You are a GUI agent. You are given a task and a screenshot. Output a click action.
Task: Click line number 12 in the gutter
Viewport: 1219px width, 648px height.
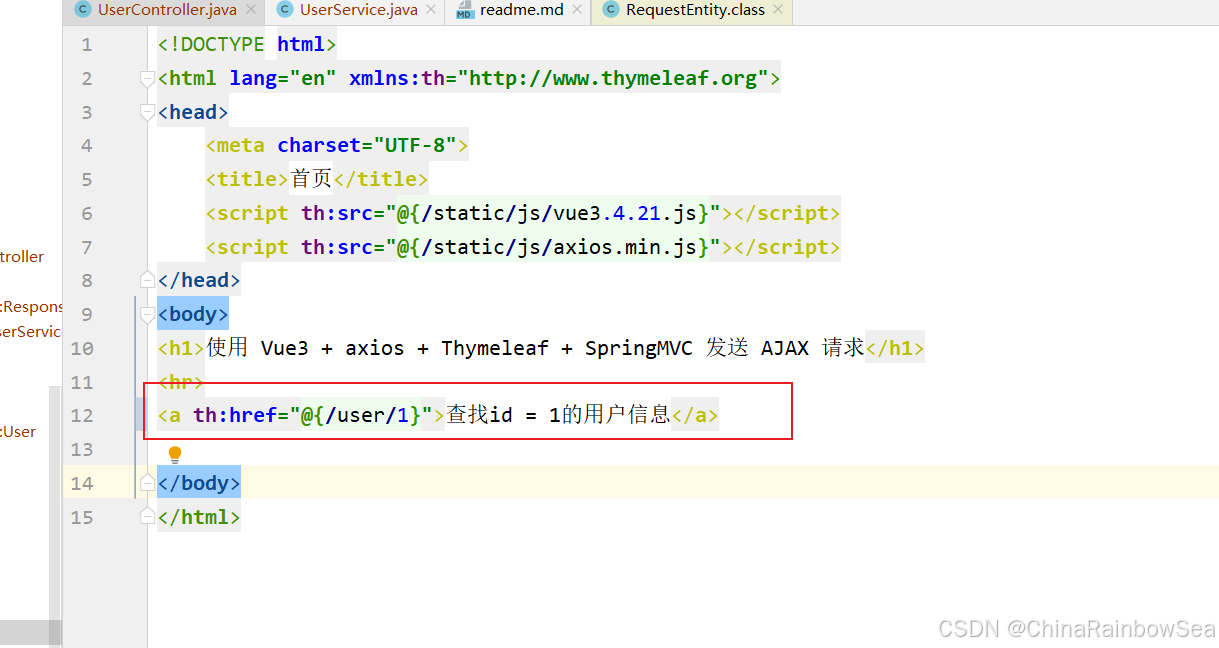(81, 416)
